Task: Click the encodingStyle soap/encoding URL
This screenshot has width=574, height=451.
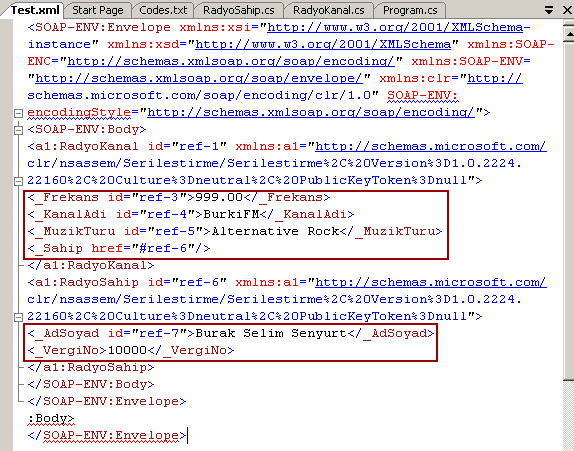Action: click(311, 112)
